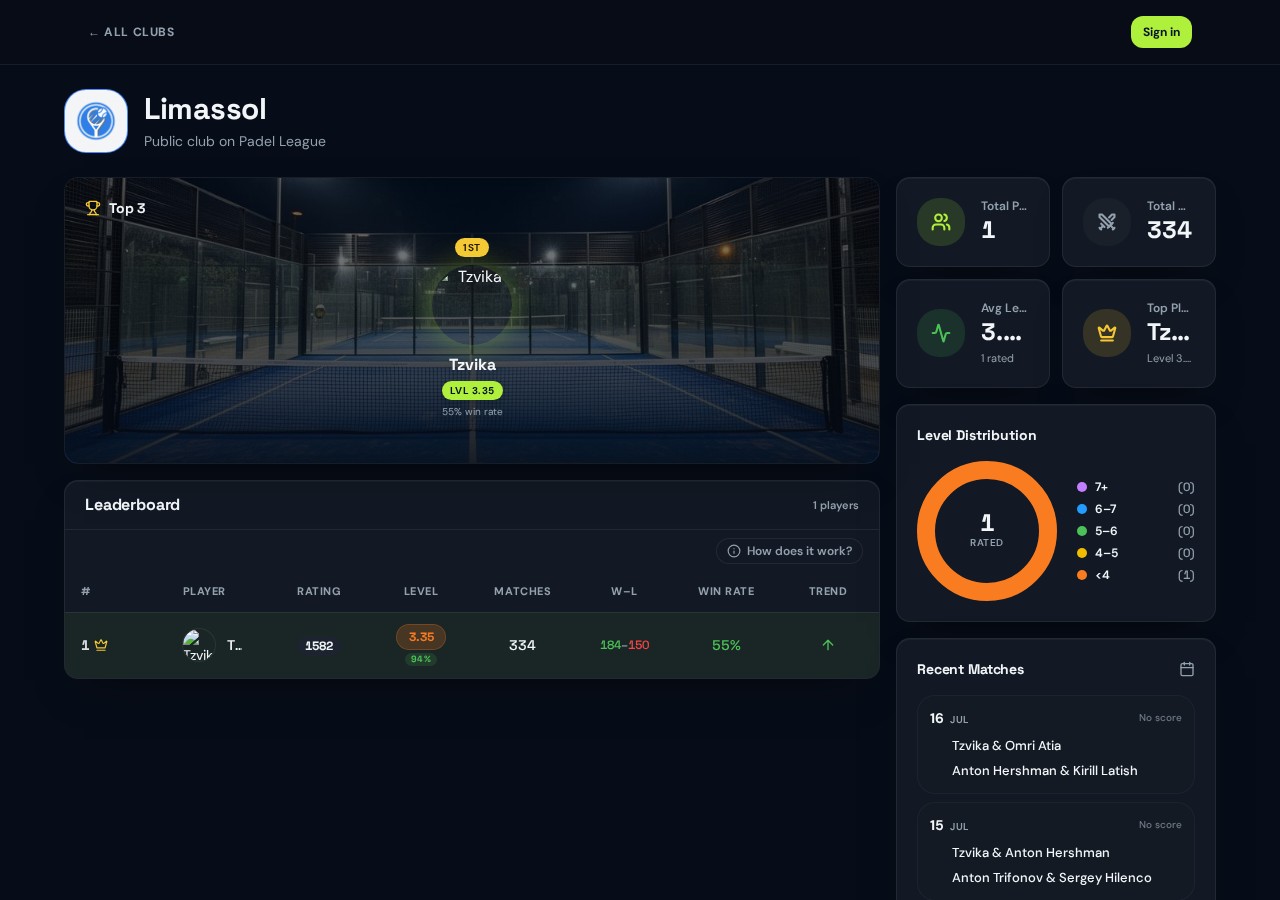Click the crossed swords matches icon
1280x900 pixels.
pos(1107,222)
